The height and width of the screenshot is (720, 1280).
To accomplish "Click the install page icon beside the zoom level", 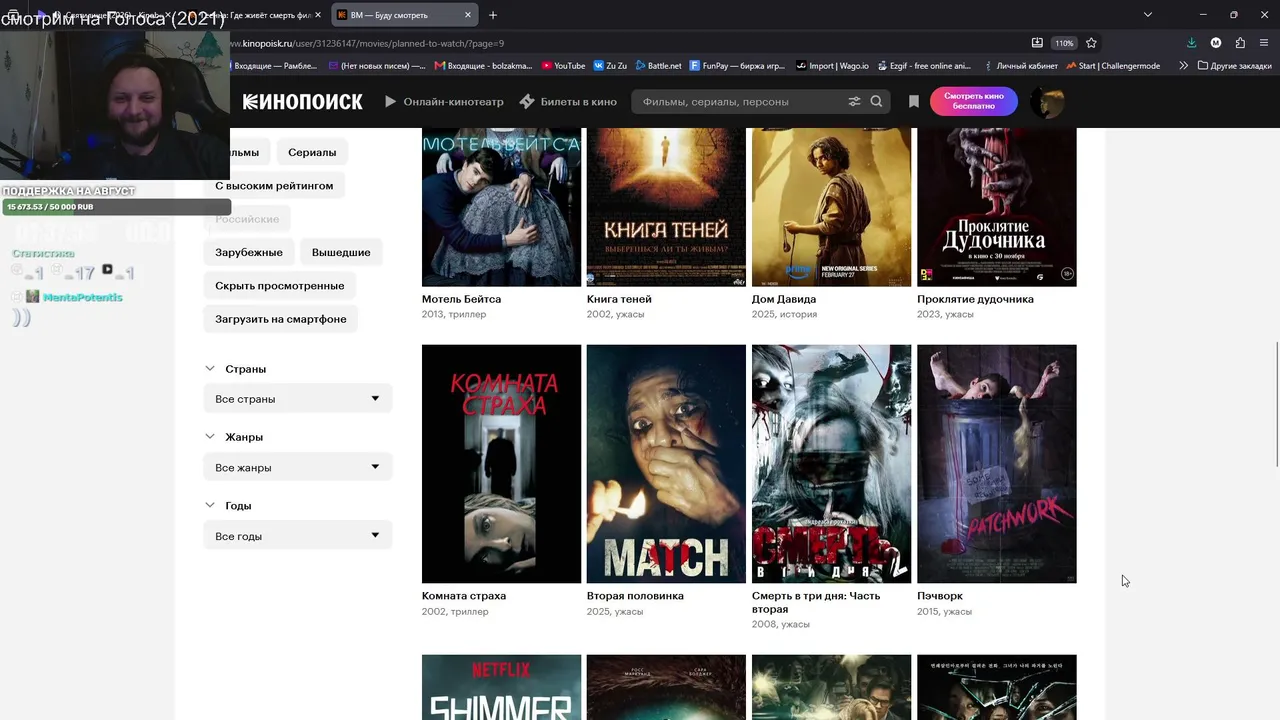I will (x=1037, y=43).
